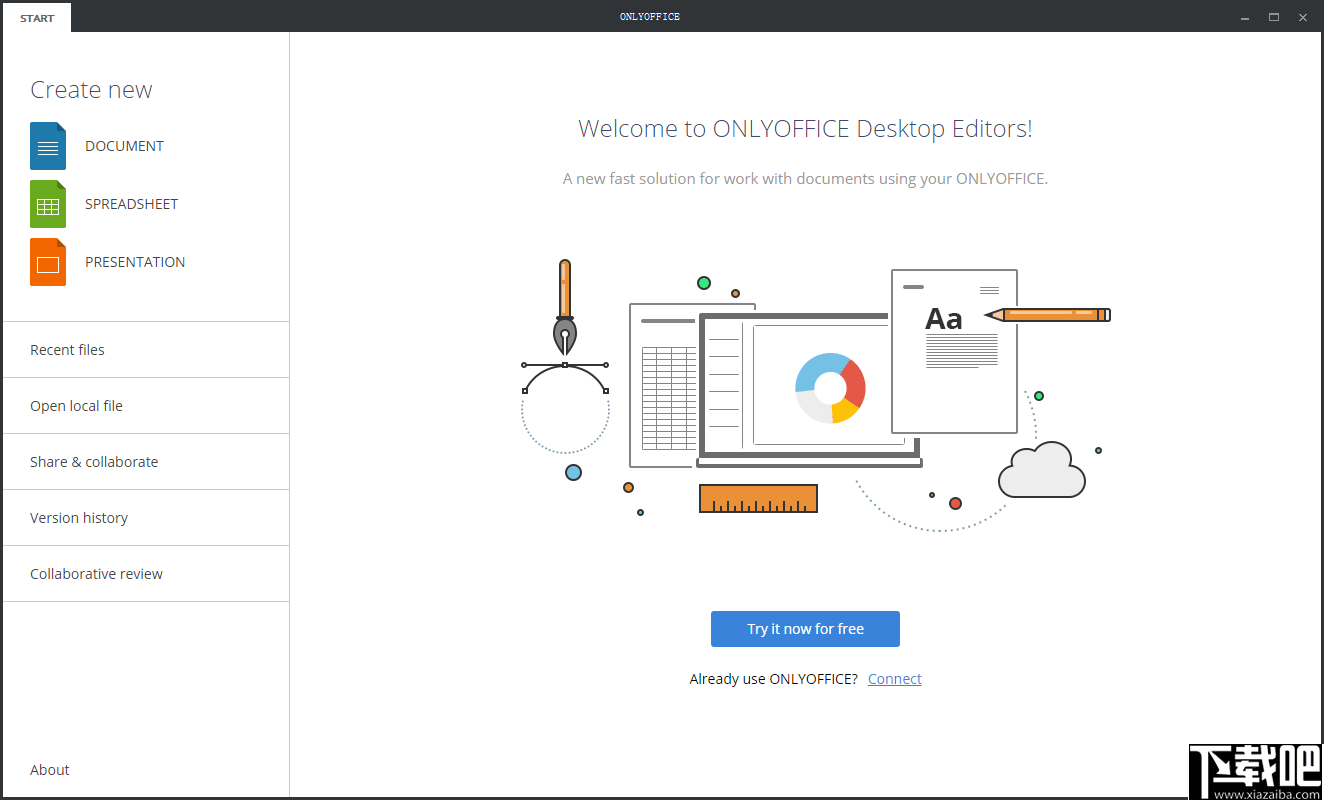Switch to the START tab
Viewport: 1324px width, 800px height.
point(37,17)
